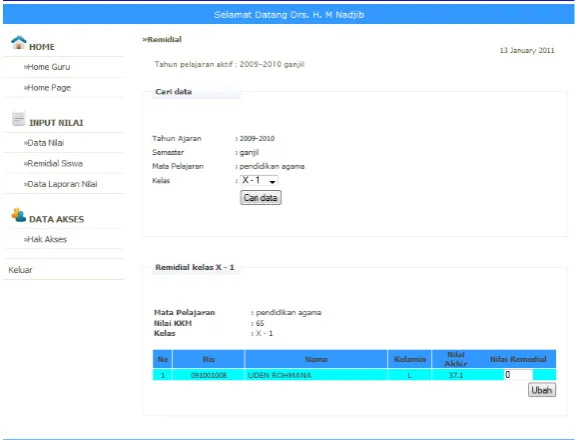
Task: Click the Selamat Datang header banner text
Action: [x=289, y=15]
